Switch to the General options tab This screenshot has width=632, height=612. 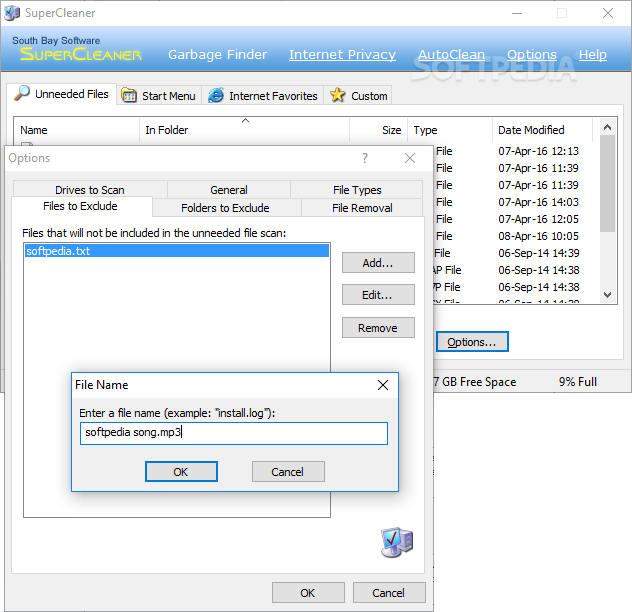pyautogui.click(x=229, y=189)
